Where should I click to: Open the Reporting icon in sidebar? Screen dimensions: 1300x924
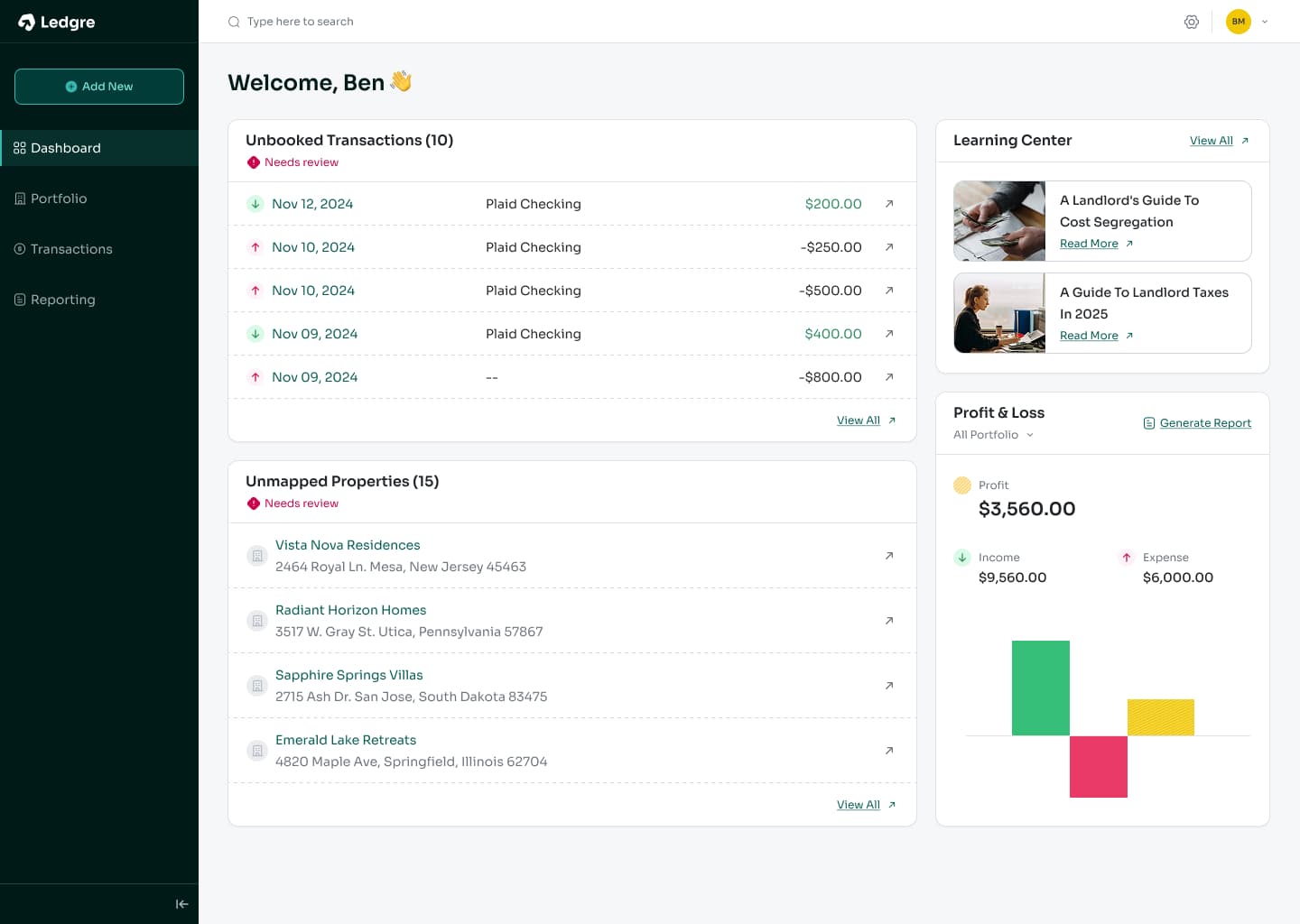click(19, 299)
